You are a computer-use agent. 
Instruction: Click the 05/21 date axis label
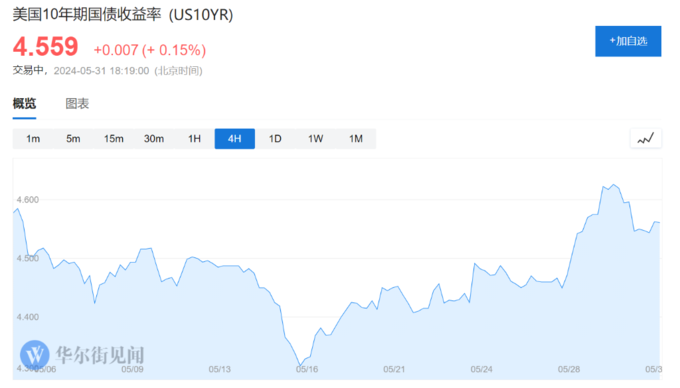click(394, 369)
